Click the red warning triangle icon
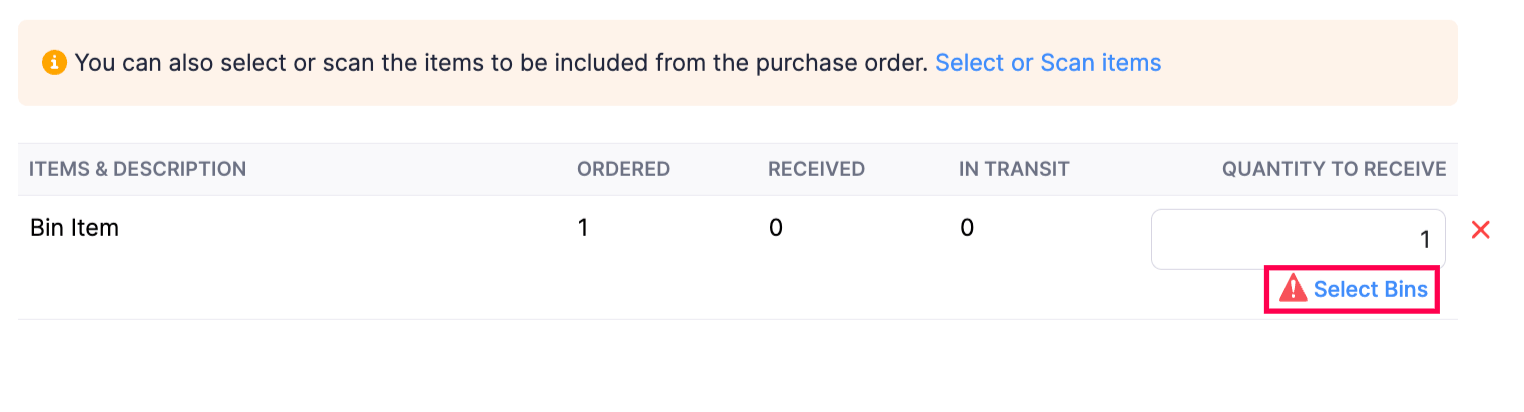This screenshot has width=1524, height=412. coord(1293,289)
